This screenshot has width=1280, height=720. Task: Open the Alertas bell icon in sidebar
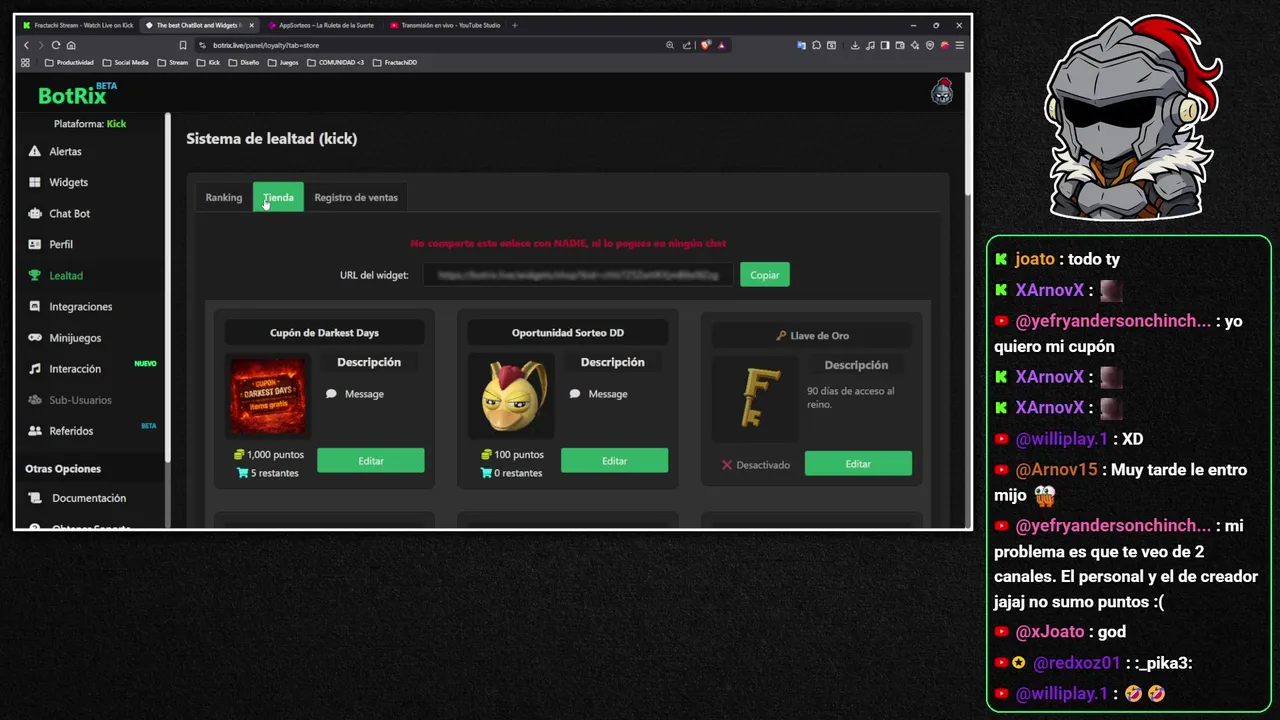(x=35, y=151)
